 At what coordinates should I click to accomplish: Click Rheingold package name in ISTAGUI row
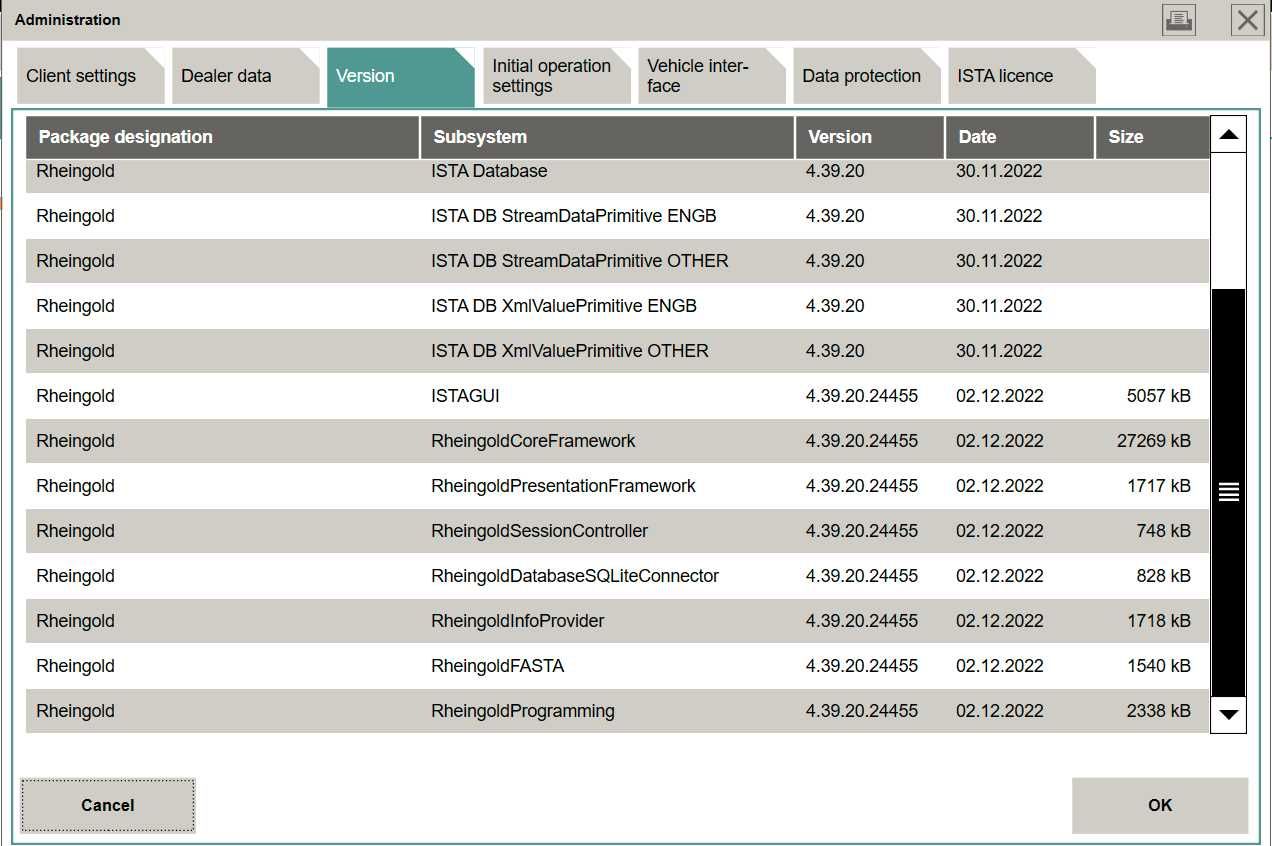click(x=75, y=396)
